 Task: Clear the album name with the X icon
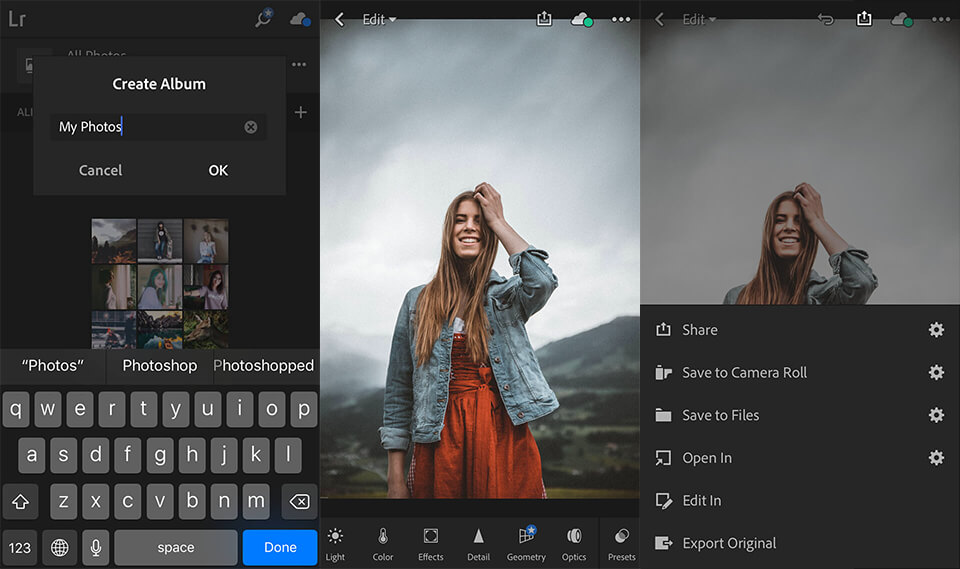point(251,127)
